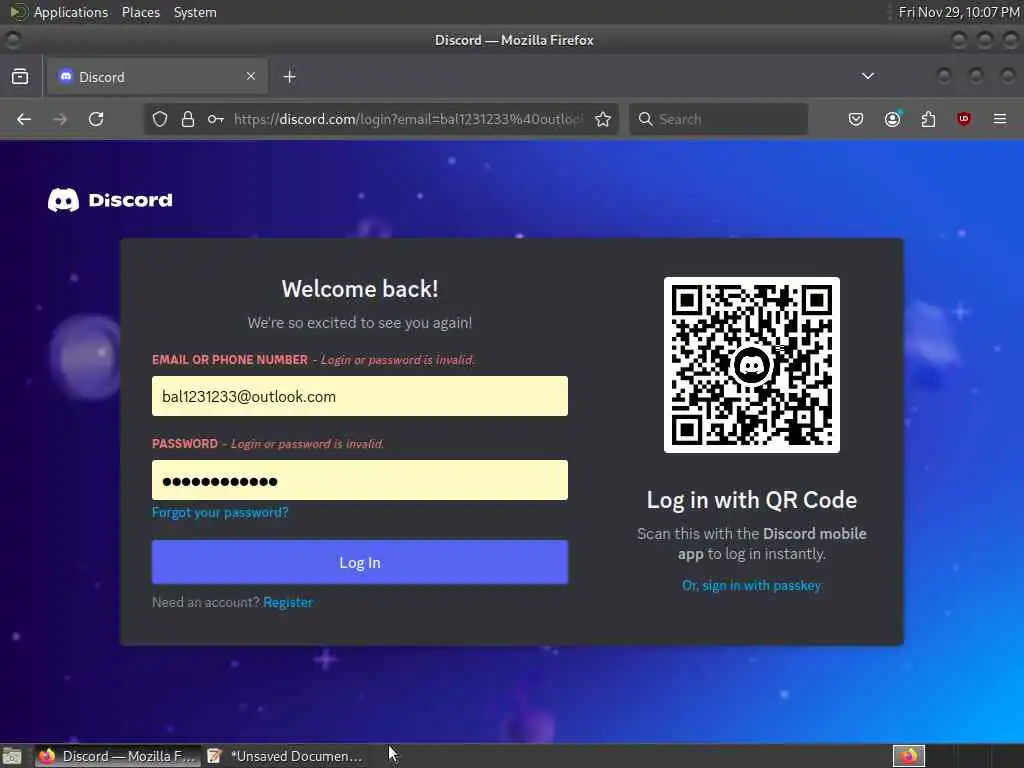Click the Register link

tap(288, 602)
